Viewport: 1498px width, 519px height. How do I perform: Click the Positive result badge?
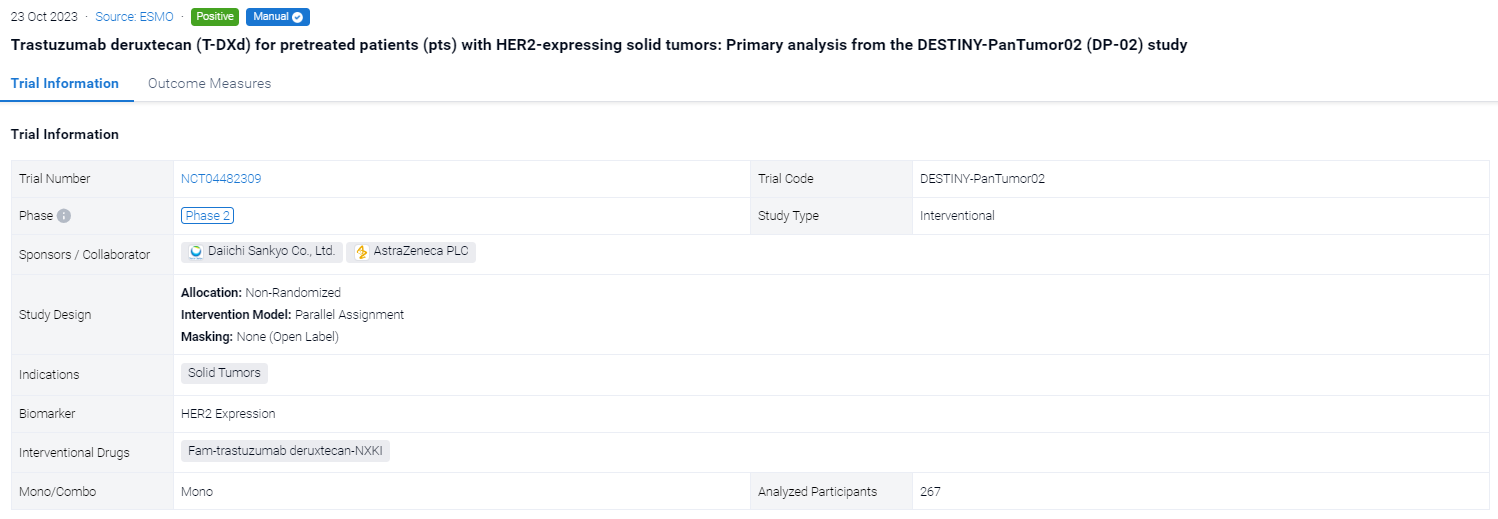click(x=214, y=17)
